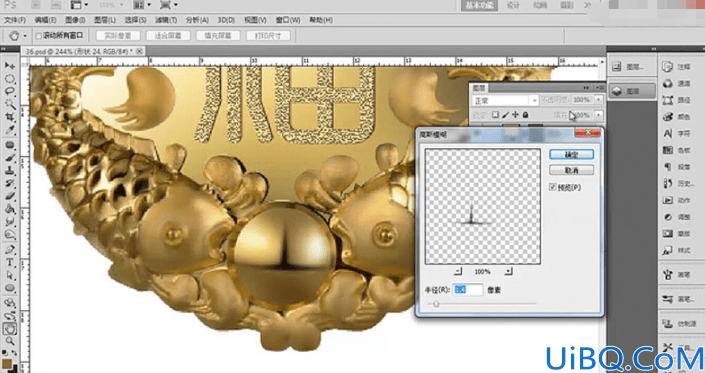Expand the fill 100% arrow
Screen dimensions: 705x373
[599, 115]
